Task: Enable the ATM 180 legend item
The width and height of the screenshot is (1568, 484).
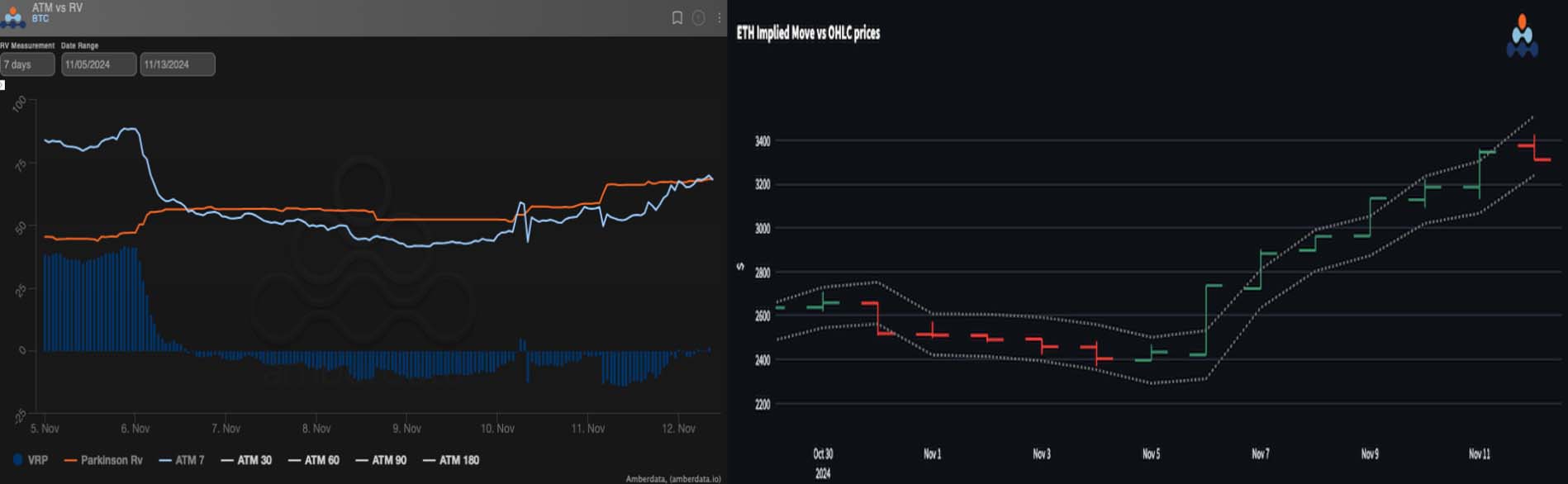Action: pos(451,460)
